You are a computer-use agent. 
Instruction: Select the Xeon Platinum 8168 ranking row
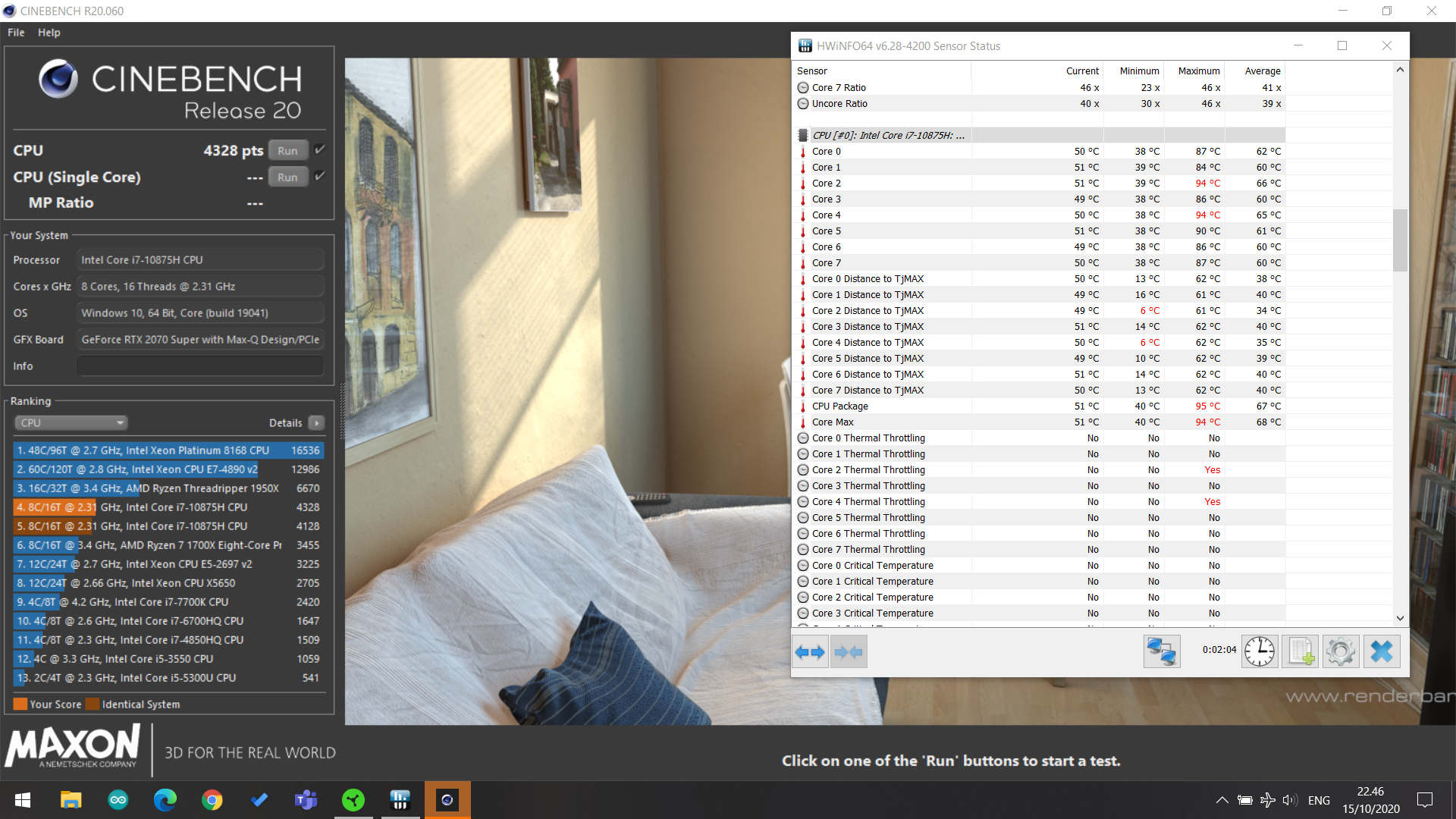point(168,450)
